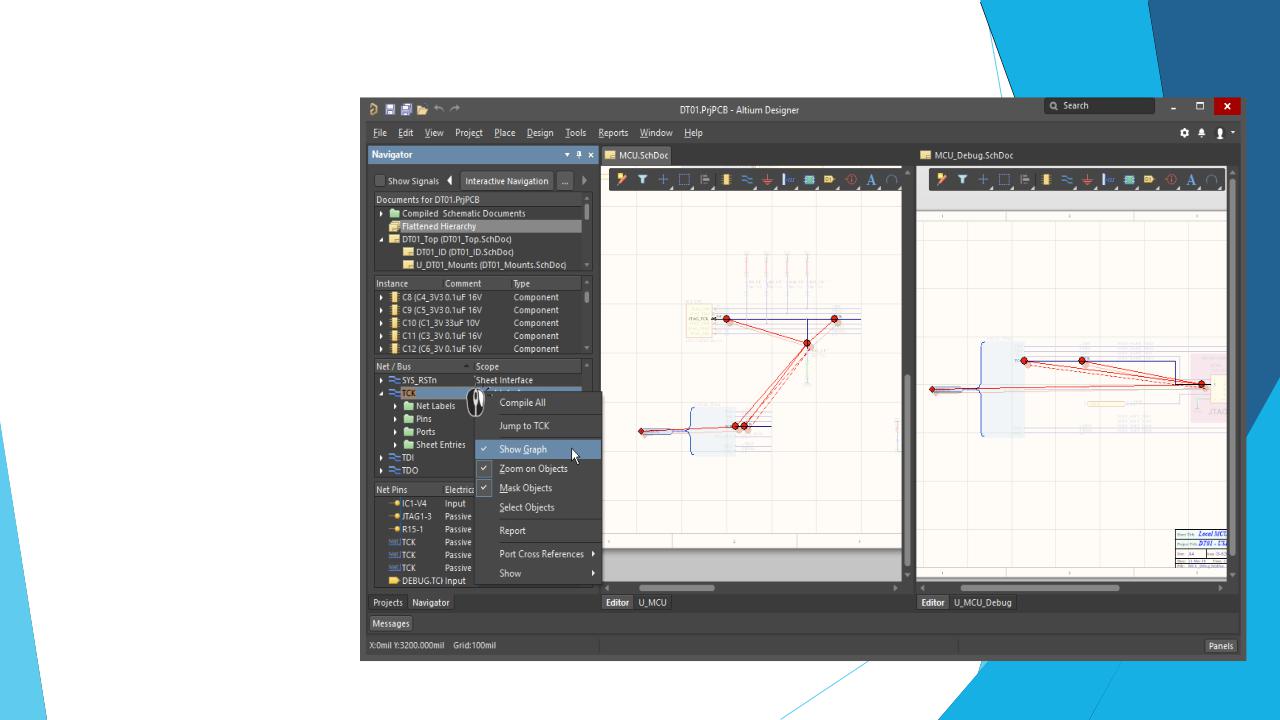Click the sheet symbol icon in MCU_Debug toolbar
Screen dimensions: 1280x720
(x=1129, y=180)
